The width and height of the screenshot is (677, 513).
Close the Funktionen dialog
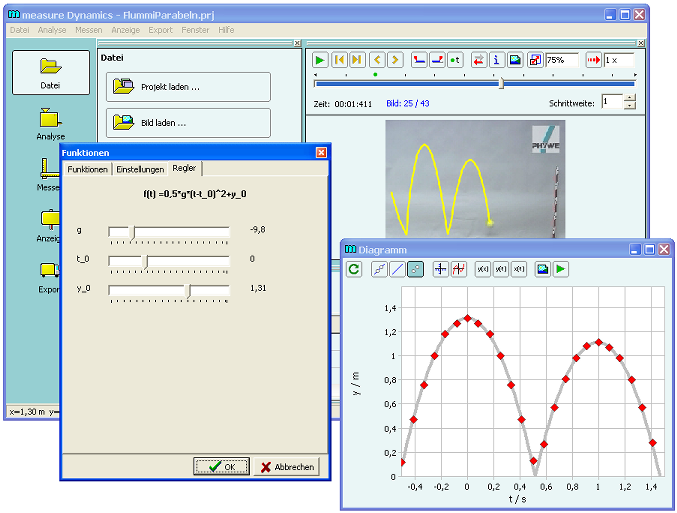[321, 152]
